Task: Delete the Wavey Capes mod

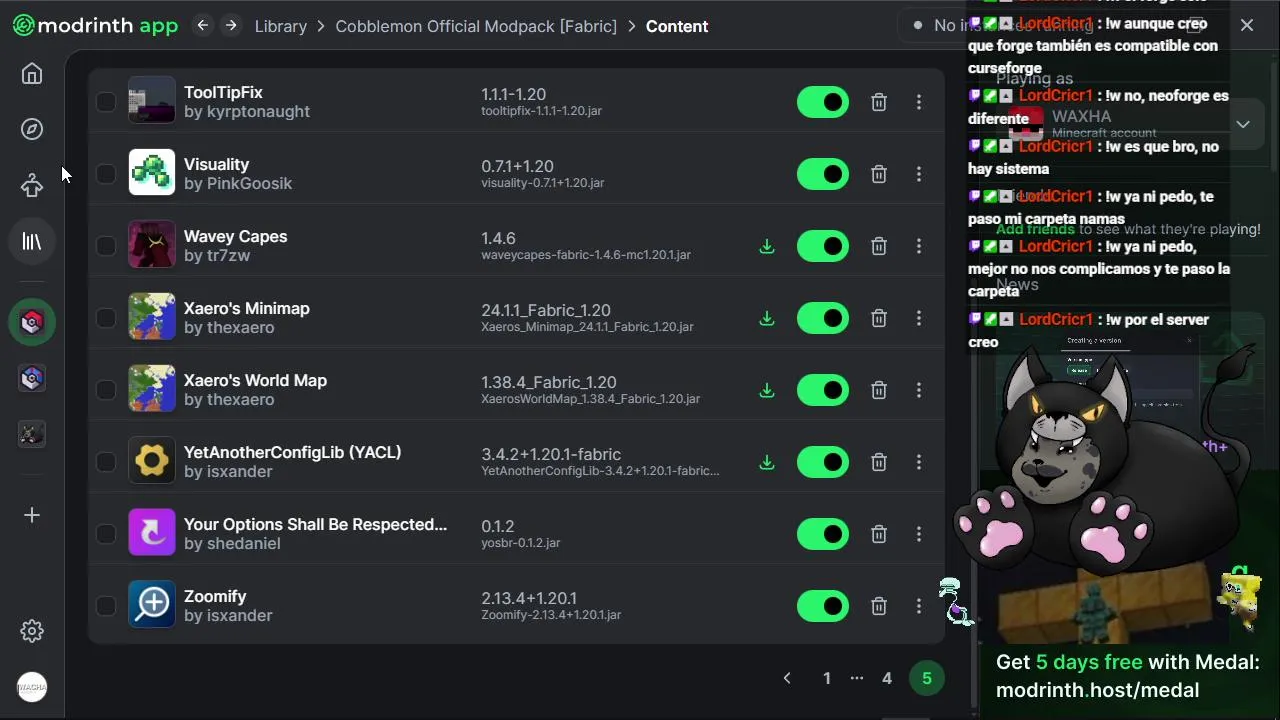Action: 879,246
